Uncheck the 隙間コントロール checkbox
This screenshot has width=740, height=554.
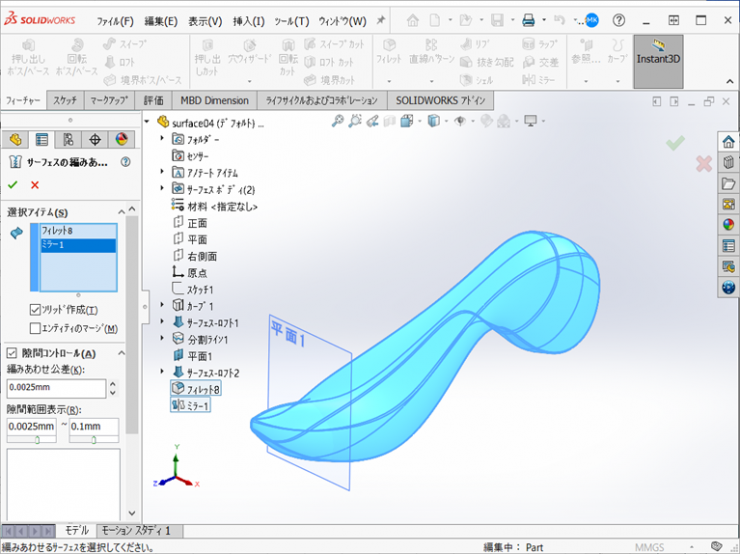coord(12,353)
